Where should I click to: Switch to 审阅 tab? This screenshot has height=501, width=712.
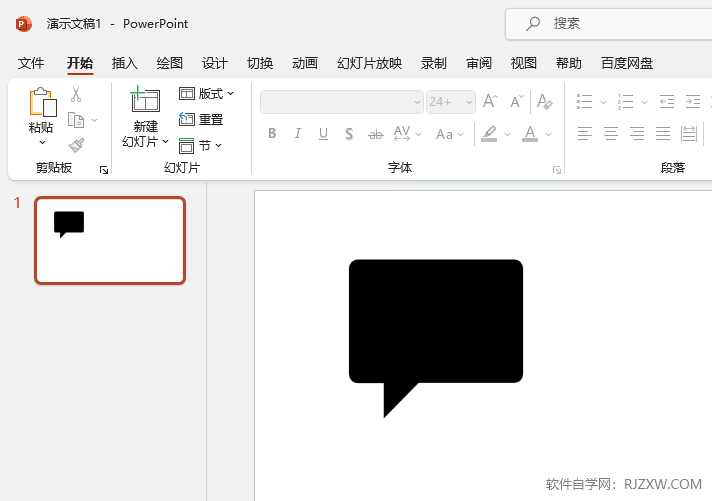tap(479, 63)
